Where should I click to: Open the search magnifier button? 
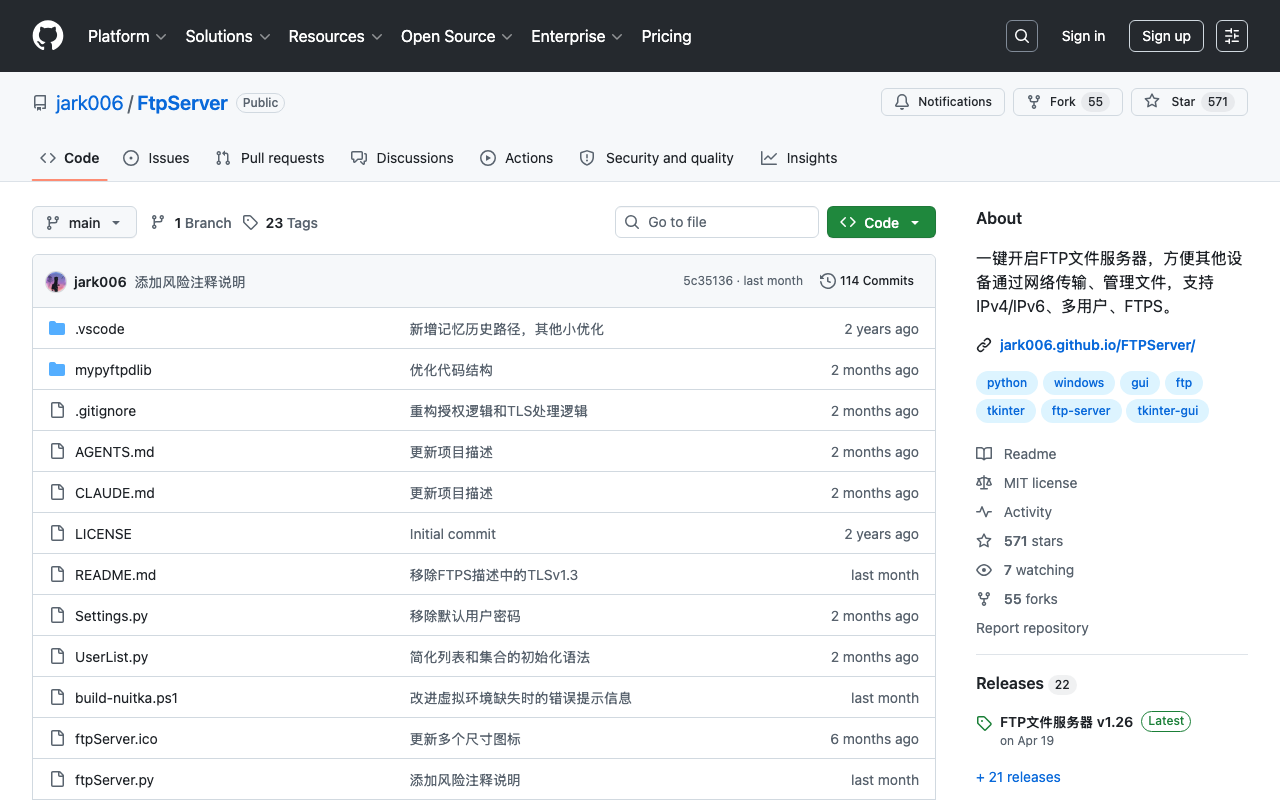coord(1022,36)
